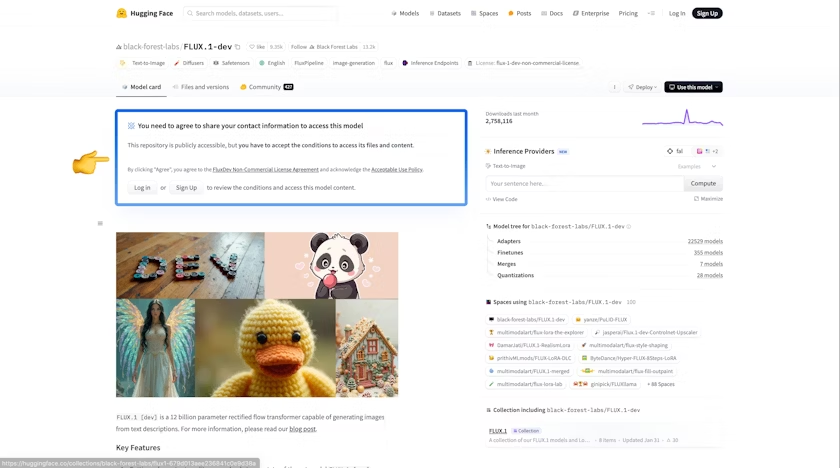Open Spaces in the top navigation
The image size is (840, 468).
pyautogui.click(x=484, y=13)
